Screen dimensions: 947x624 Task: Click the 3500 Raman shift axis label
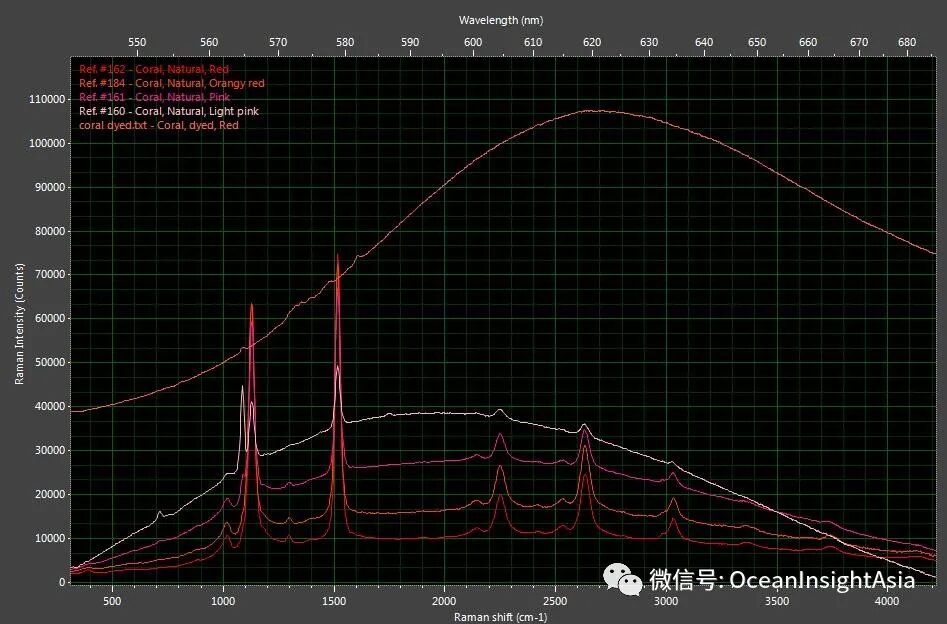(x=777, y=601)
